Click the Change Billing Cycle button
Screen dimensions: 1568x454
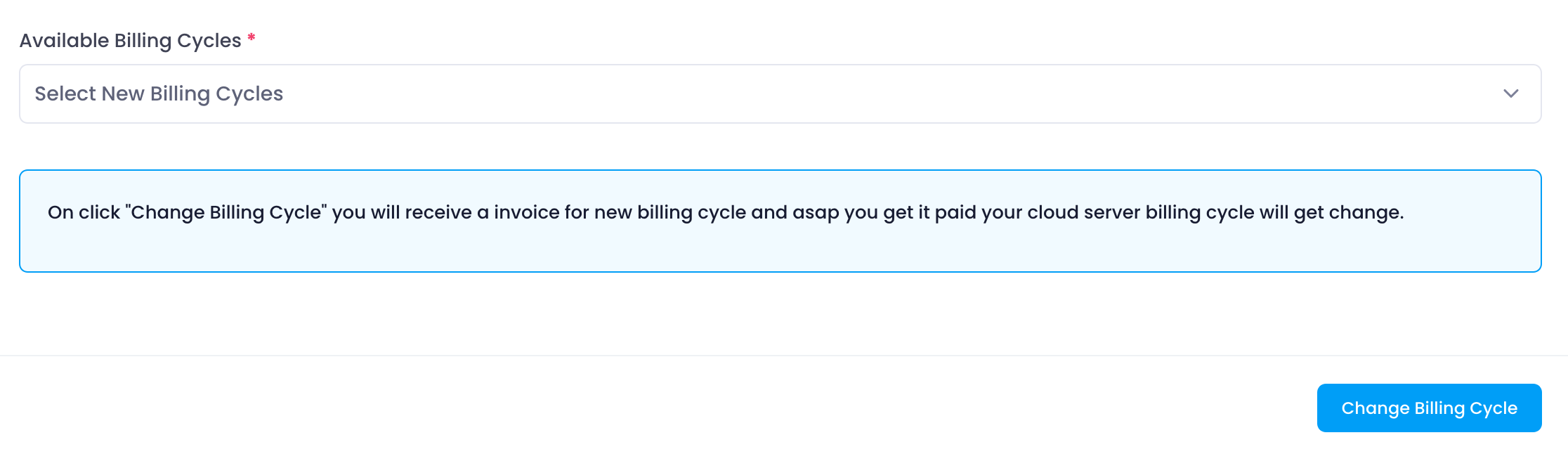click(x=1429, y=408)
